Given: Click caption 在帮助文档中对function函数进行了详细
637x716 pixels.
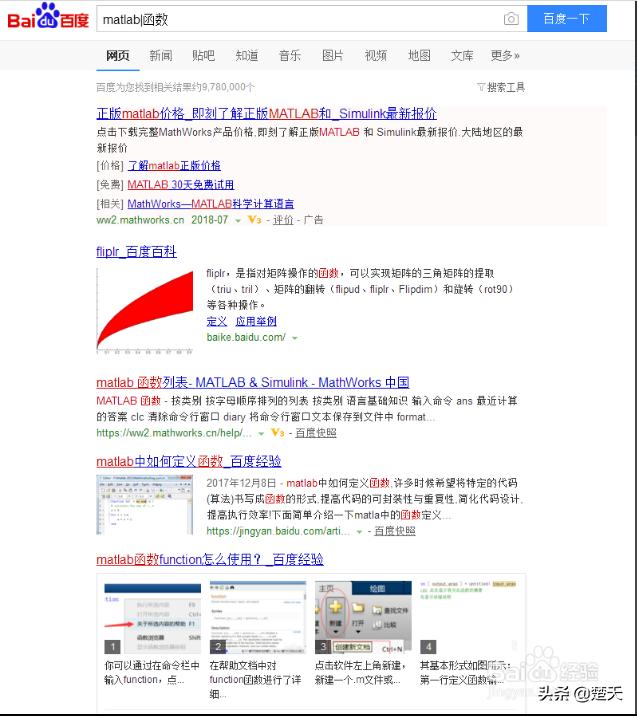Looking at the screenshot, I should pos(256,679).
